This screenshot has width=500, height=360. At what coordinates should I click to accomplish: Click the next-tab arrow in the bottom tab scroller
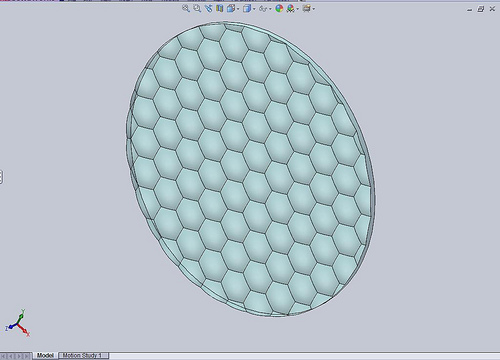[19, 356]
